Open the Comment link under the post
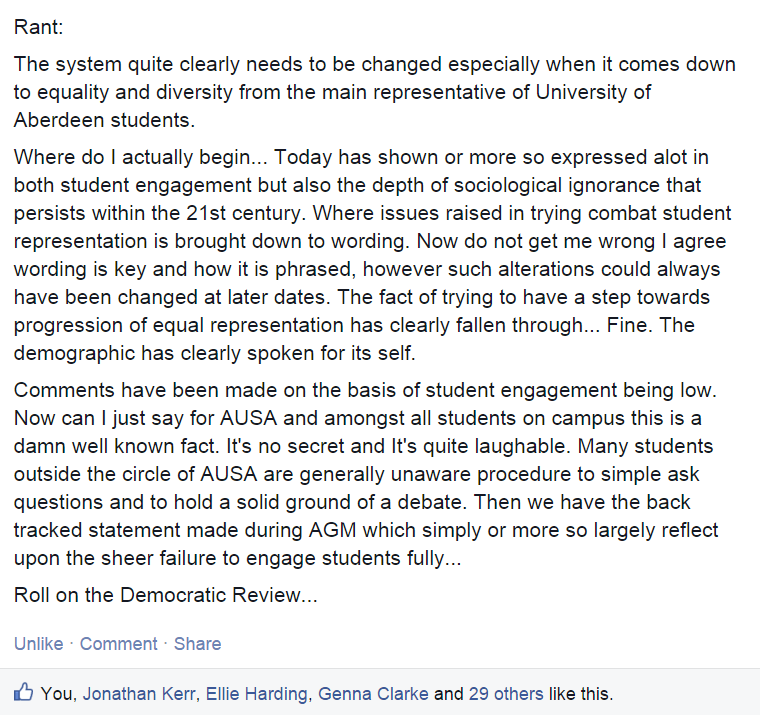The image size is (760, 715). pos(119,644)
